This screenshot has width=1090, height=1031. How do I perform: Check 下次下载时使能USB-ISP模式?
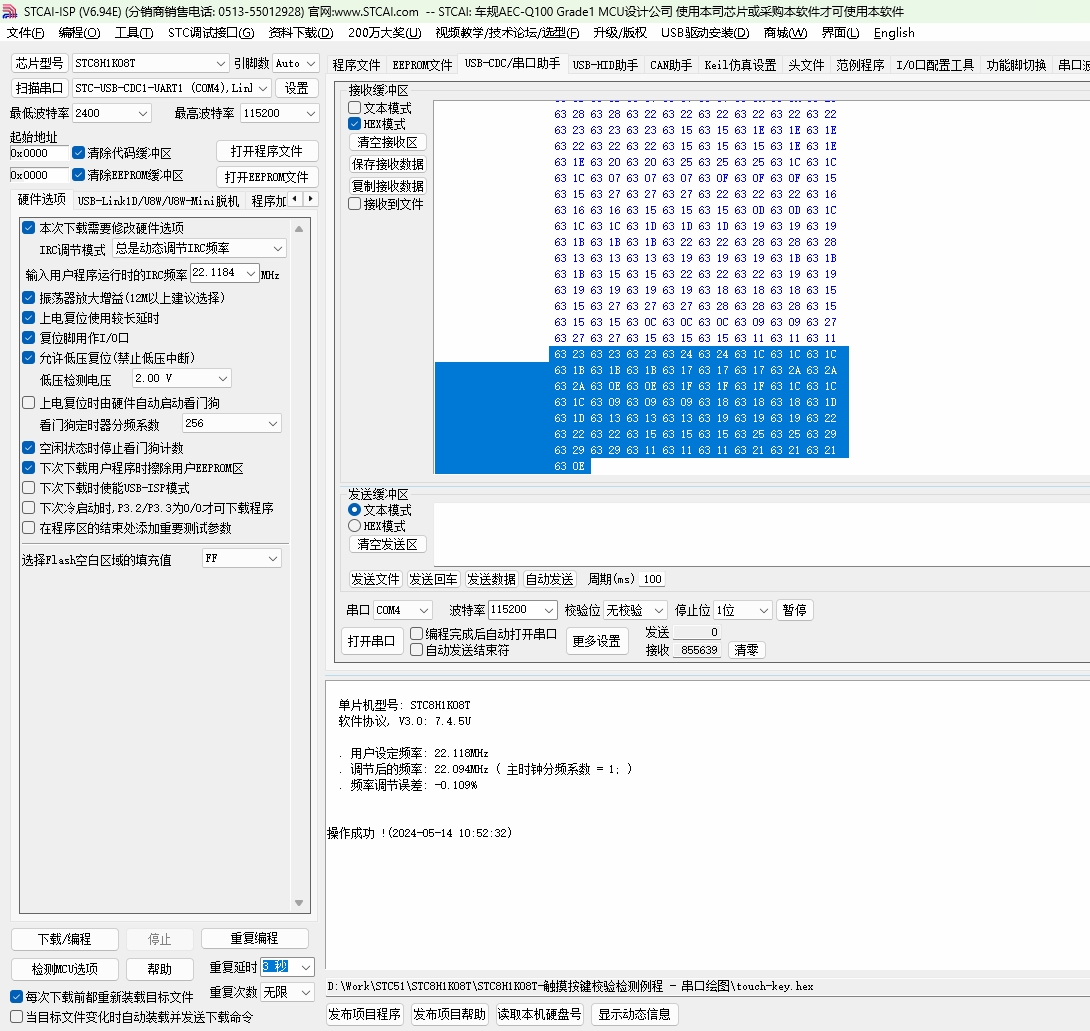29,488
